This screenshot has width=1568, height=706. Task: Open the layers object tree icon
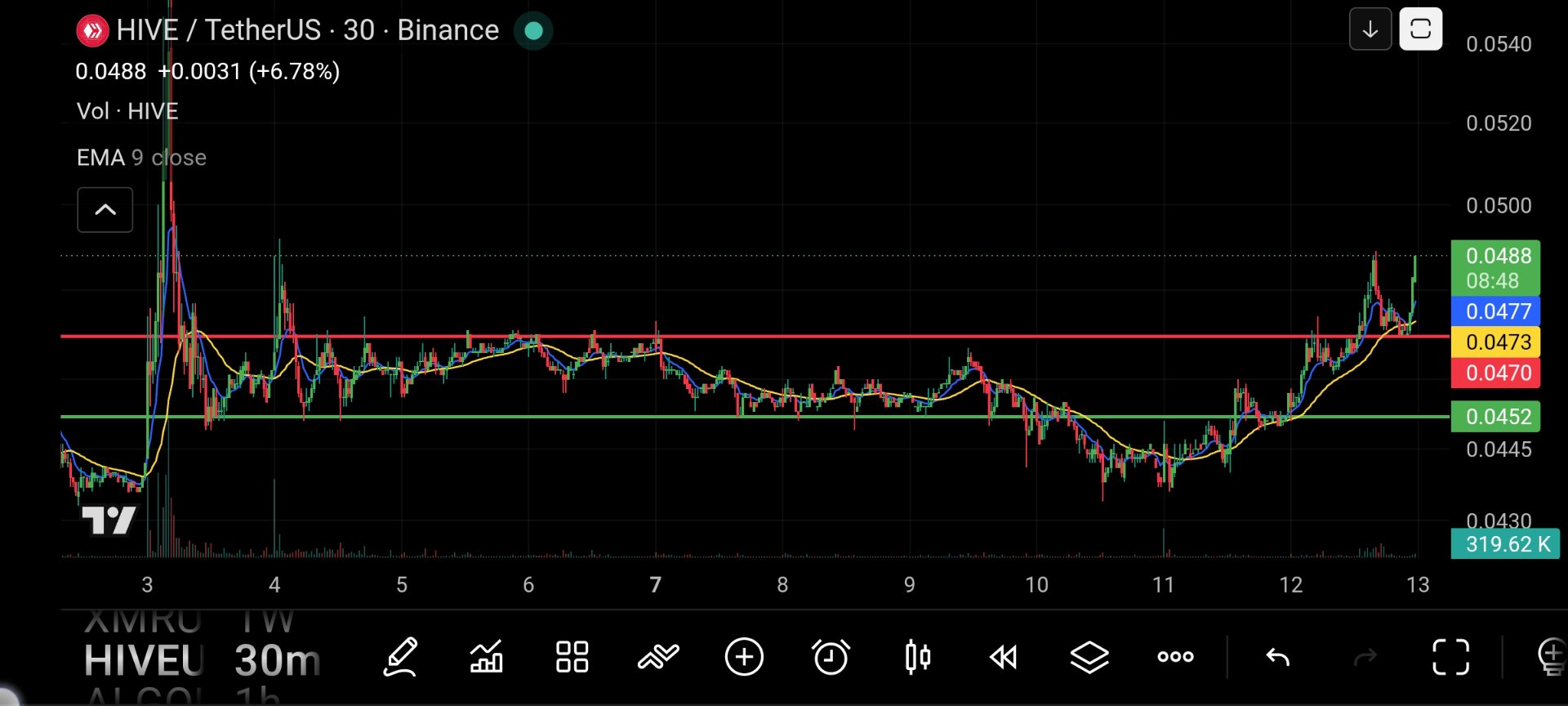pyautogui.click(x=1089, y=657)
